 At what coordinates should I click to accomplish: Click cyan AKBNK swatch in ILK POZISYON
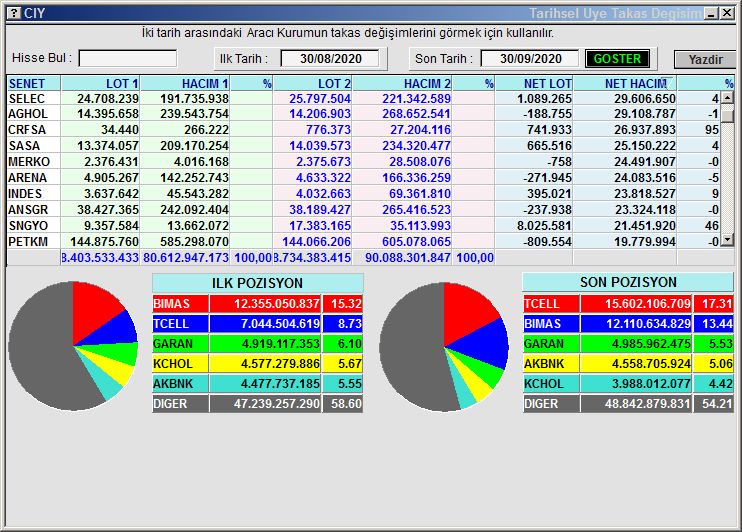(x=180, y=383)
